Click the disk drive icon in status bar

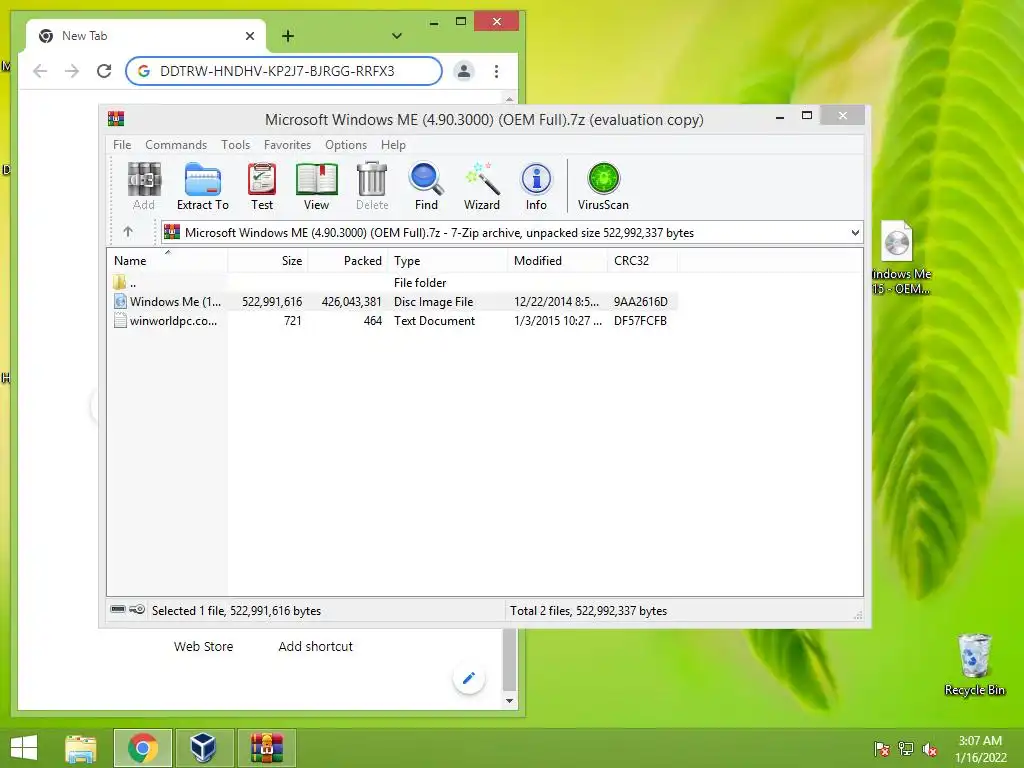click(x=118, y=609)
